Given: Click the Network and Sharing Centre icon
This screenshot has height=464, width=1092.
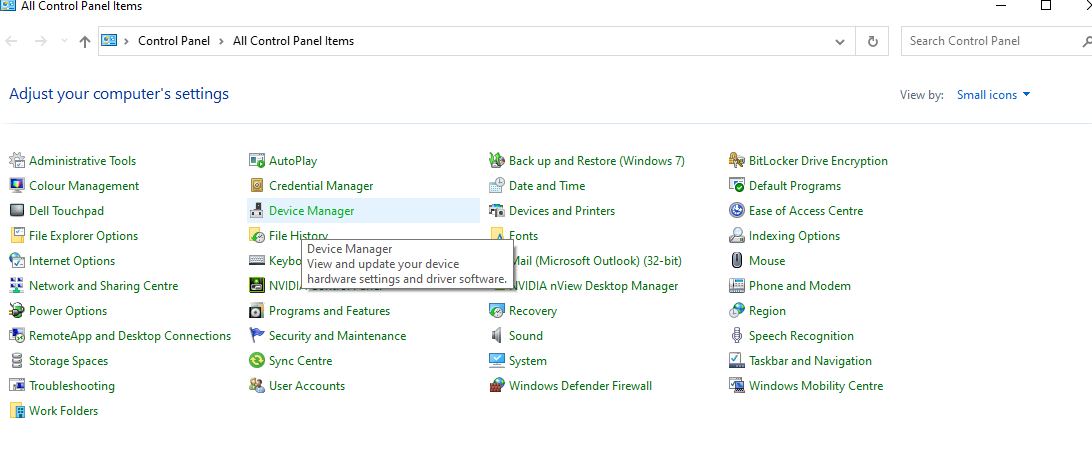Looking at the screenshot, I should pos(17,286).
